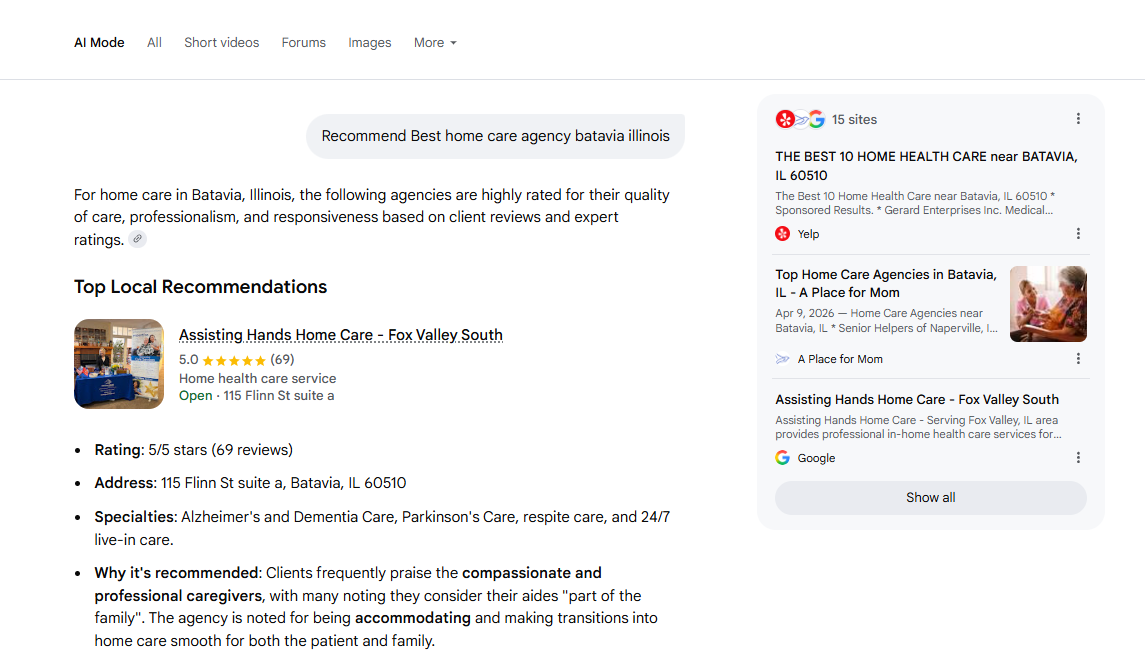The width and height of the screenshot is (1145, 667).
Task: Open three-dot menu for the Google source
Action: pos(1078,458)
